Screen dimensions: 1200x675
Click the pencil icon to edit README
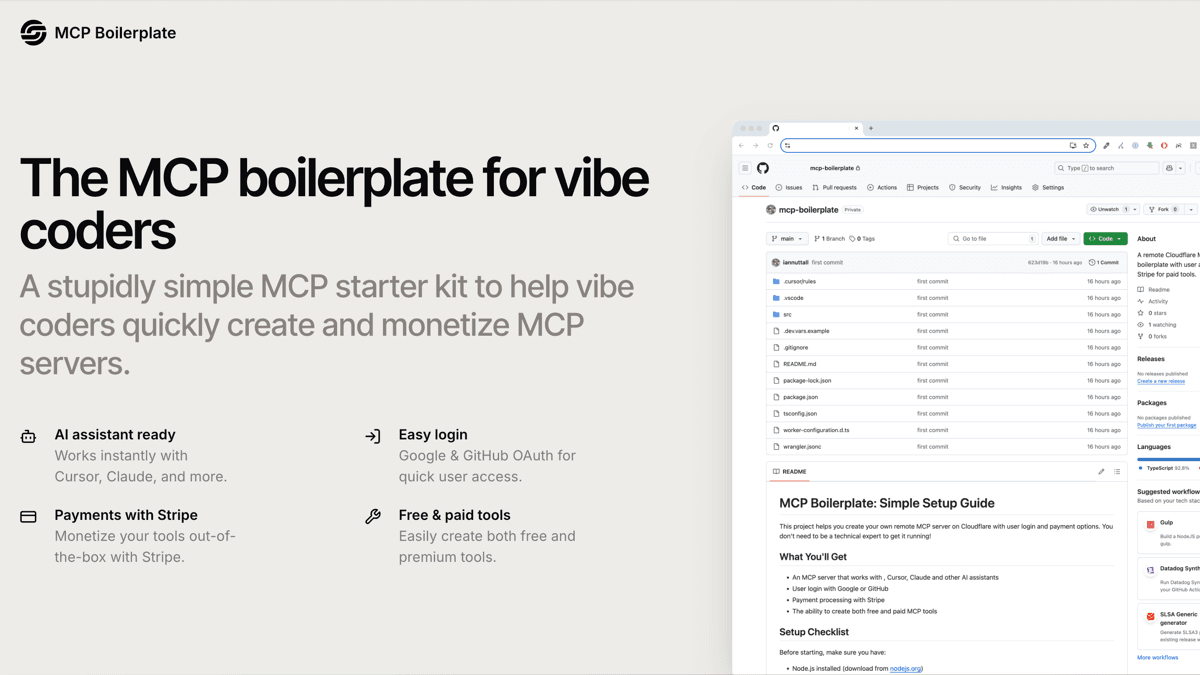click(1101, 471)
